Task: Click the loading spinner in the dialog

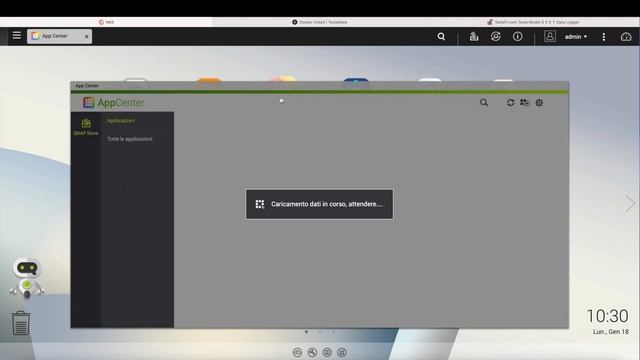Action: (x=260, y=204)
